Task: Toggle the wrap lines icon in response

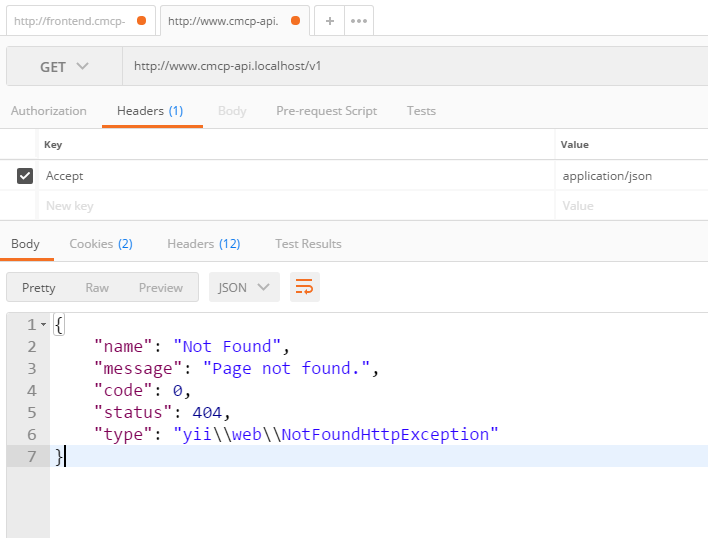Action: (304, 288)
